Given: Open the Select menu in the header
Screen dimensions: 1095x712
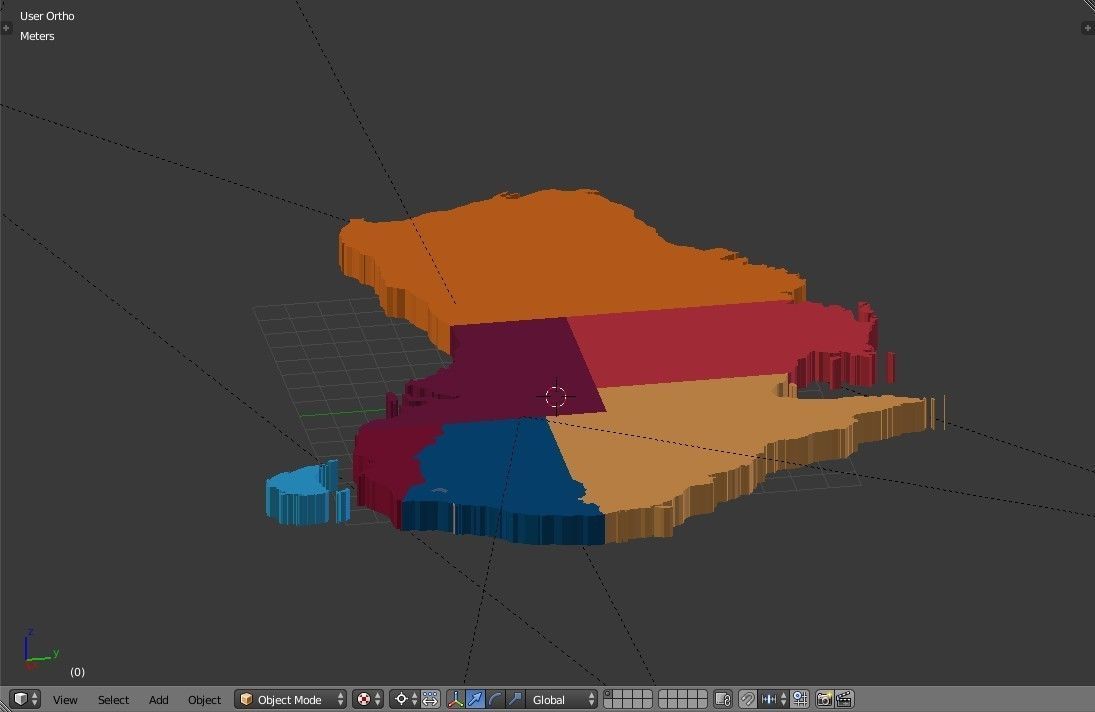Looking at the screenshot, I should tap(113, 699).
